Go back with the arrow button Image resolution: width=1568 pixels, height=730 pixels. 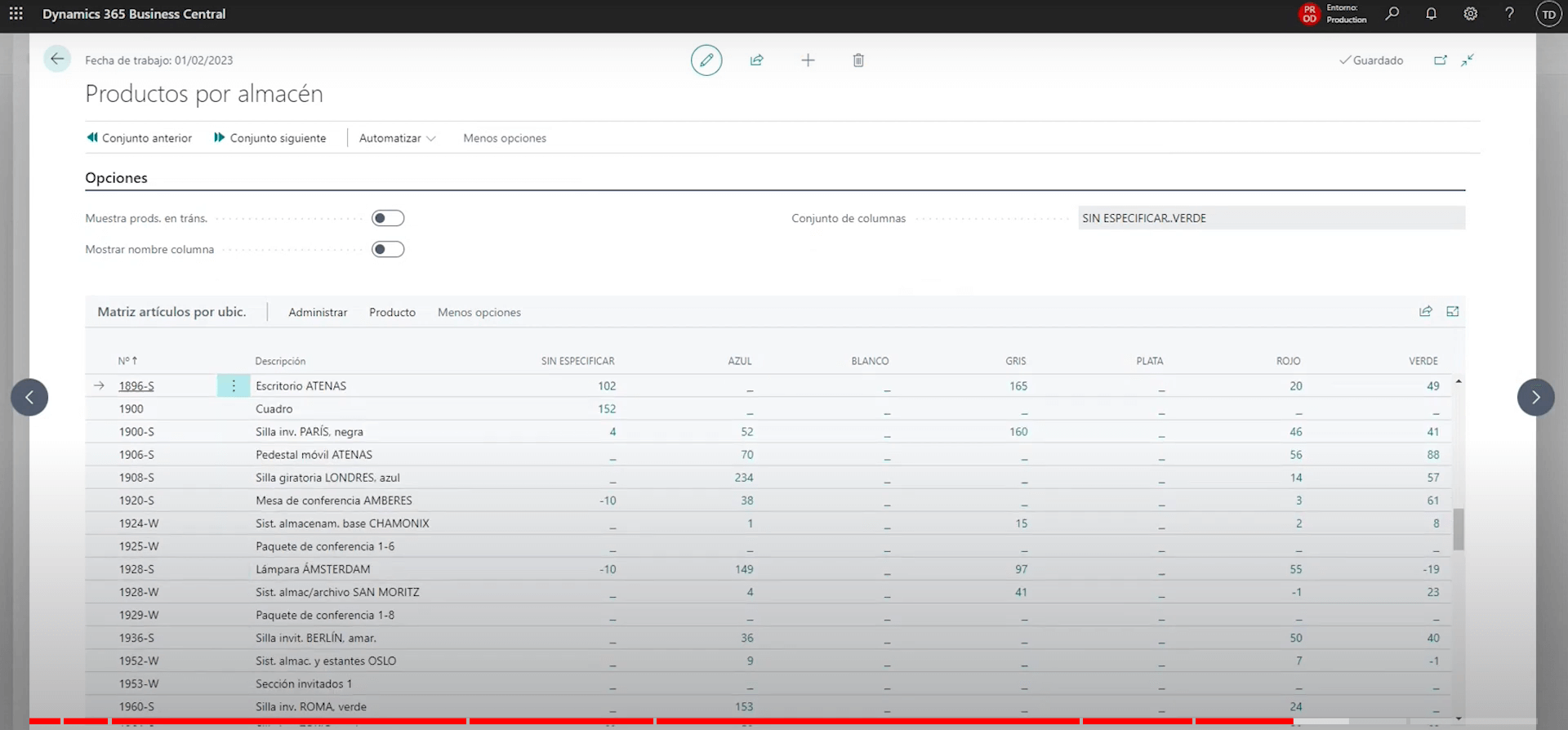pos(57,59)
